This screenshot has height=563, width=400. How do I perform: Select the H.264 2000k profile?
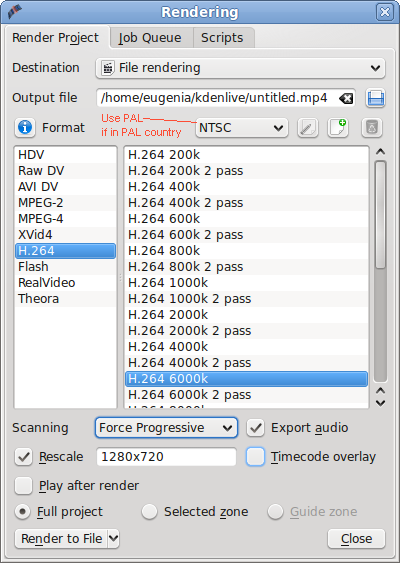point(246,315)
